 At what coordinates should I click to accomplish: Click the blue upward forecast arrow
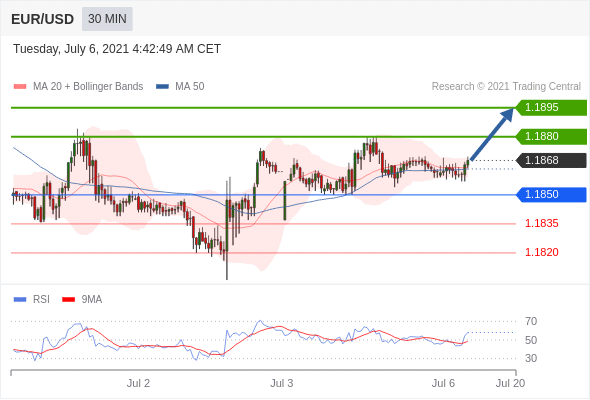click(x=492, y=134)
